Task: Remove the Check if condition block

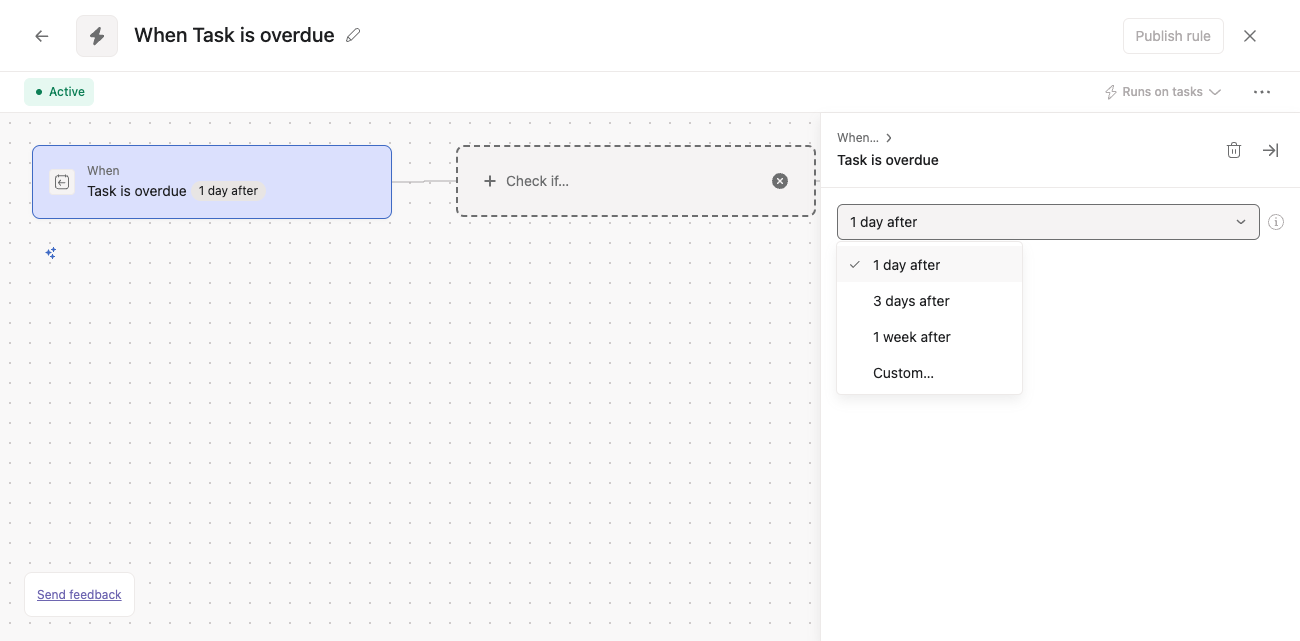Action: click(x=780, y=181)
